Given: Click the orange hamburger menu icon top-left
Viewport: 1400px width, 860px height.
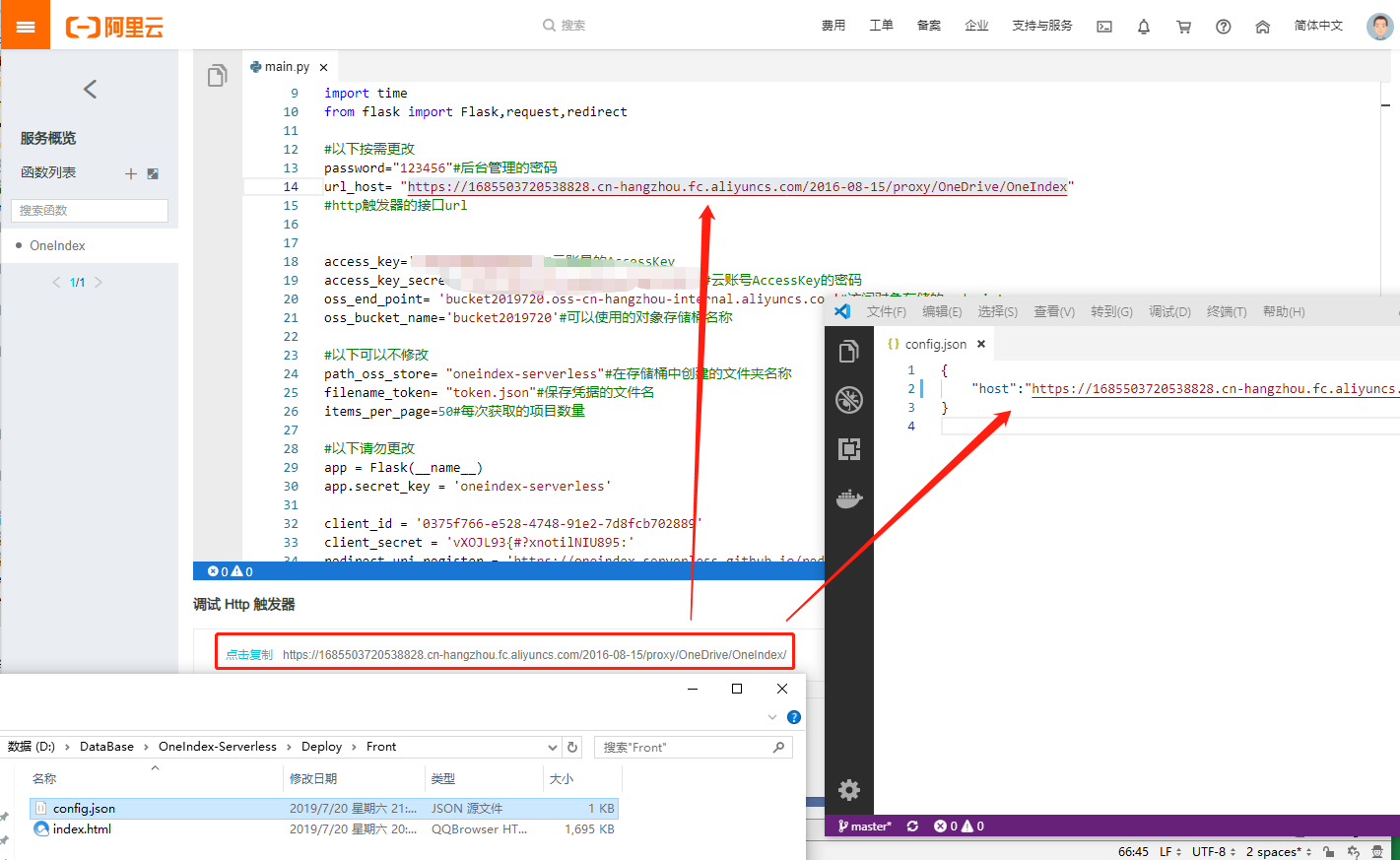Looking at the screenshot, I should click(24, 25).
